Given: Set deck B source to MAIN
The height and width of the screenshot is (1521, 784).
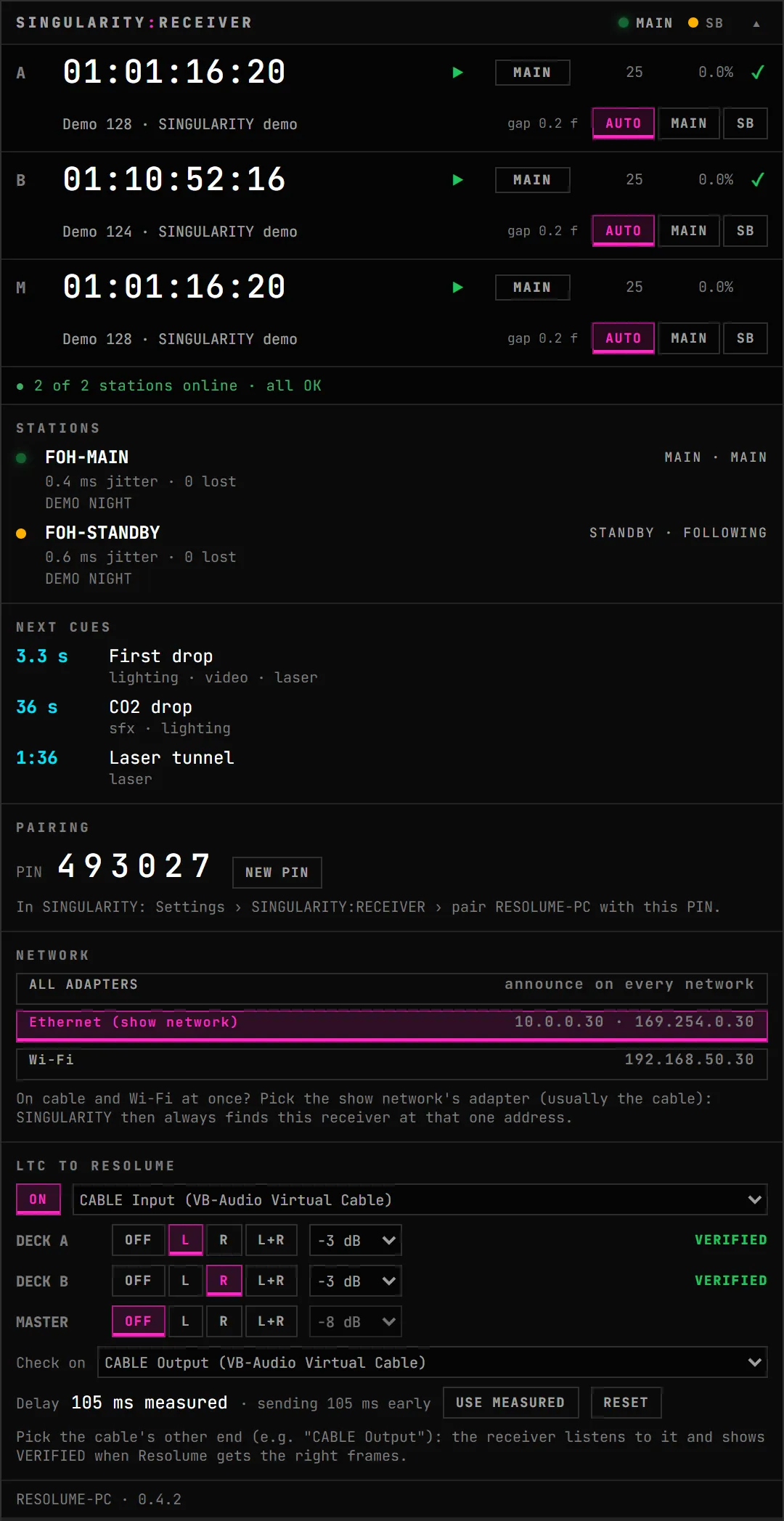Looking at the screenshot, I should click(689, 231).
